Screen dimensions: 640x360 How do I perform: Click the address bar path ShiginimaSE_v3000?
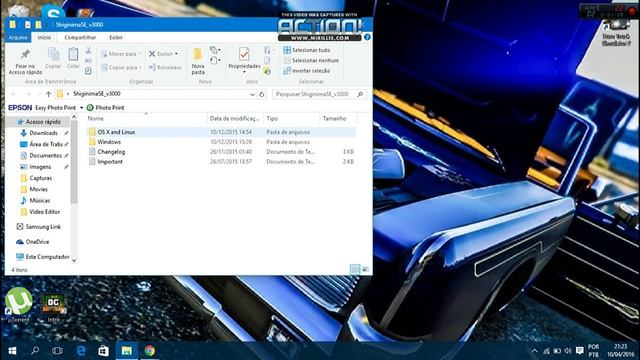[x=97, y=94]
